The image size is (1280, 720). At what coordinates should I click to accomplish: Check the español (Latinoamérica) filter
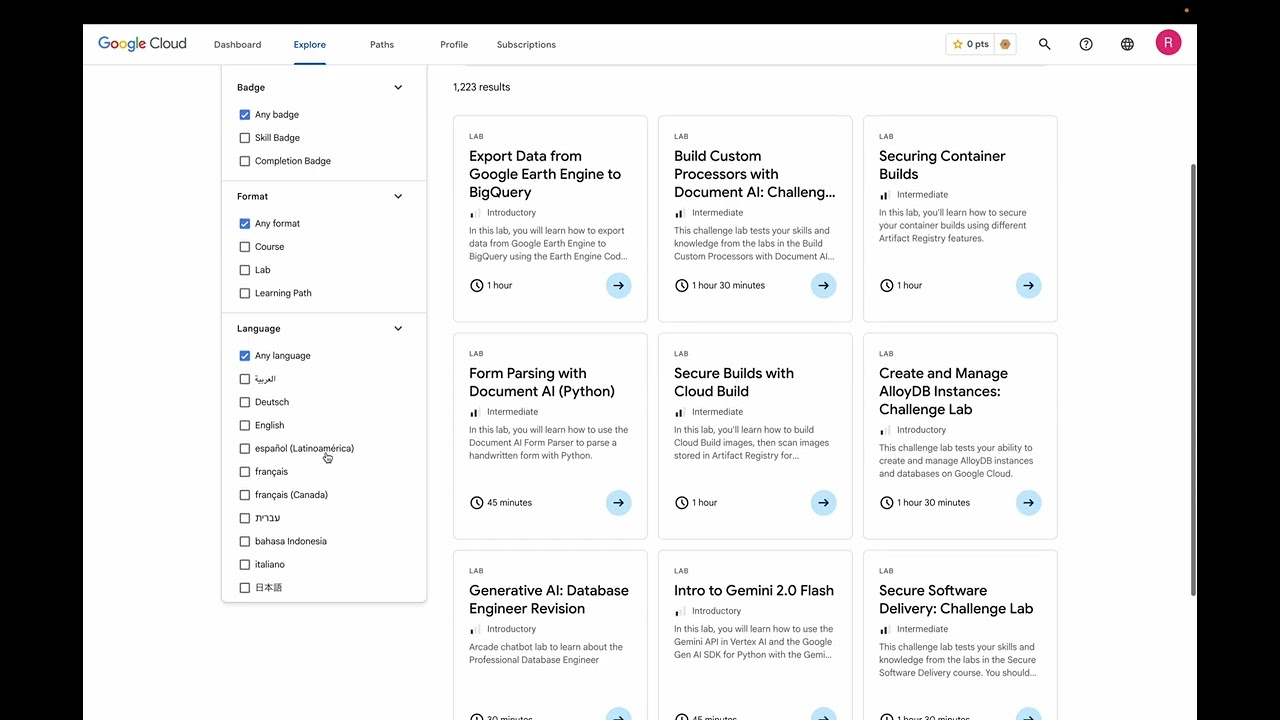pyautogui.click(x=244, y=448)
